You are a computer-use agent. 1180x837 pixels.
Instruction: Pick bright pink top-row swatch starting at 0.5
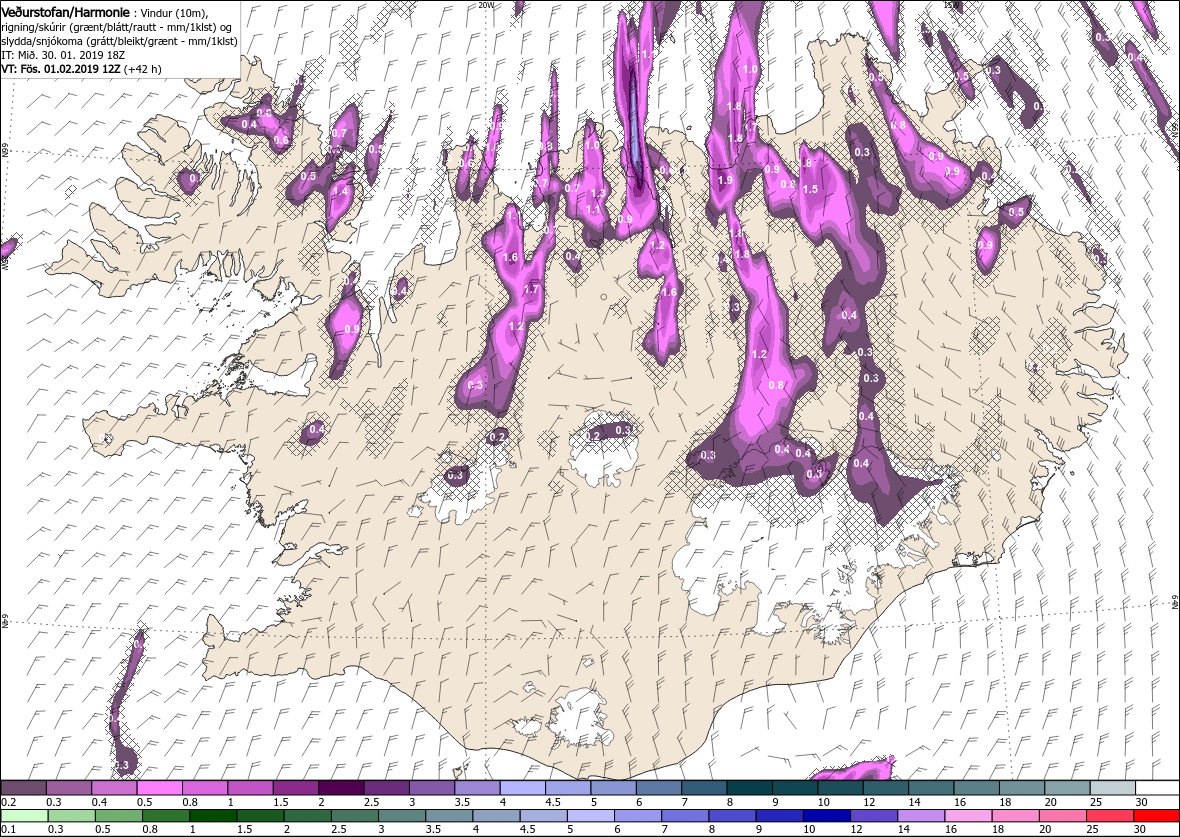point(160,787)
